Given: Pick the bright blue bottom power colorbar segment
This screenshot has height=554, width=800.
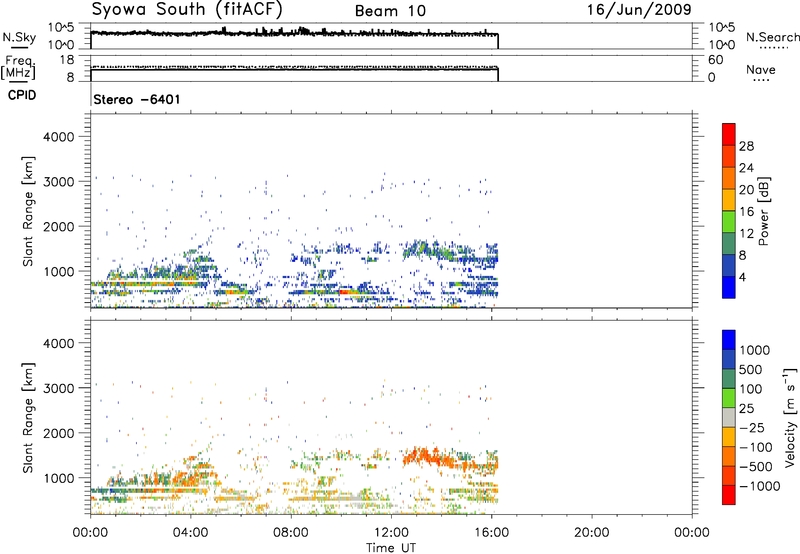Looking at the screenshot, I should tap(729, 287).
